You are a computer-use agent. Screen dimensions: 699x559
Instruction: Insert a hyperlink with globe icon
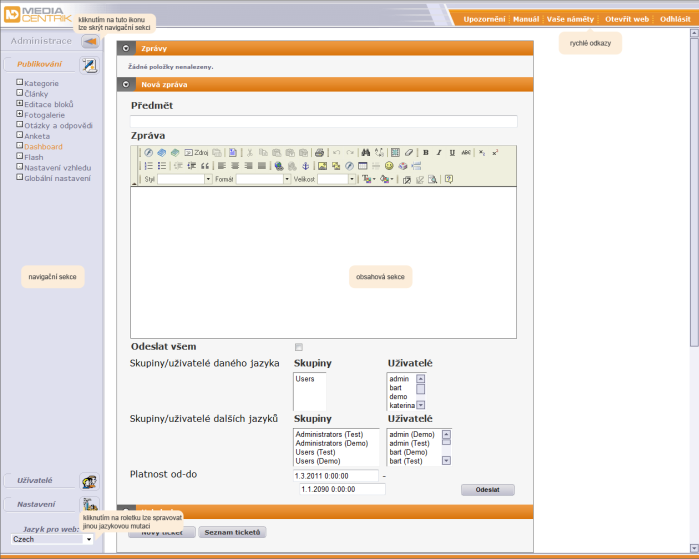pos(279,166)
